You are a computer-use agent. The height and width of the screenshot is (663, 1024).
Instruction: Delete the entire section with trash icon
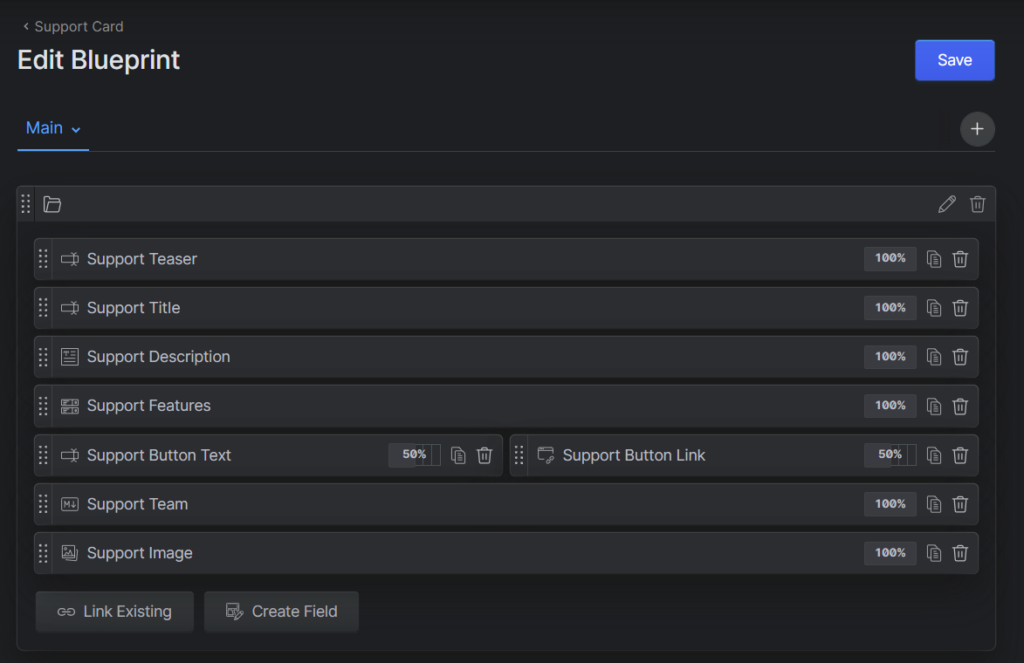pos(978,204)
